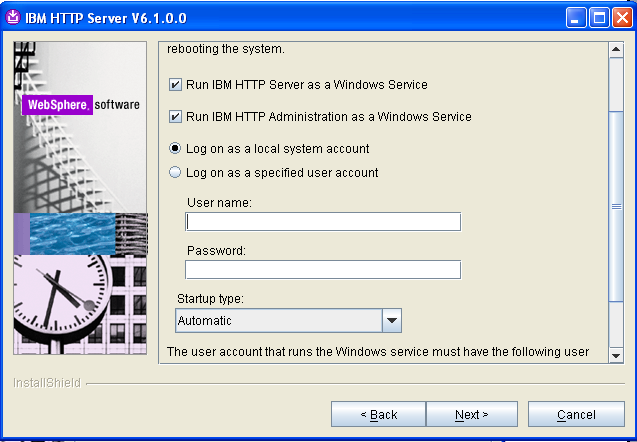Screen dimensions: 637x442
Task: Go Back to previous installer step
Action: 379,414
